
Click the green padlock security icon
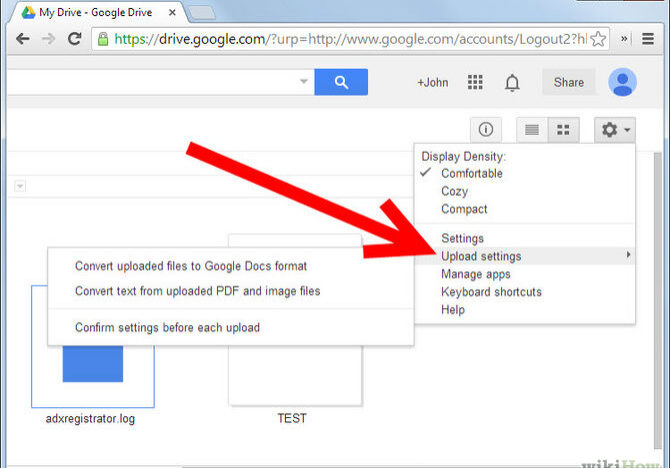pyautogui.click(x=103, y=39)
